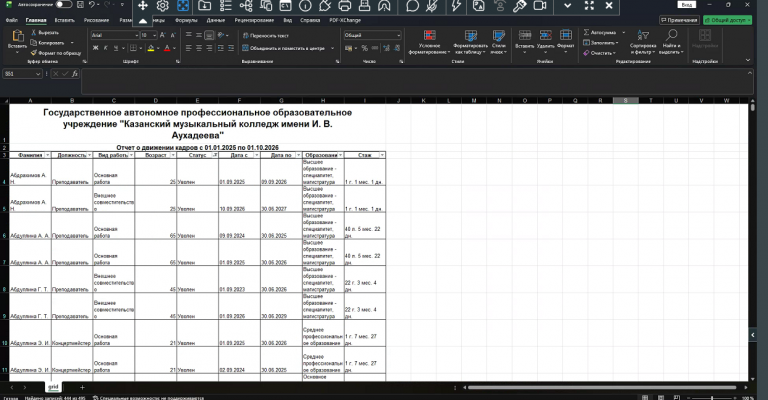Click the Копировать (Copy) button
The height and width of the screenshot is (400, 768).
[x=48, y=43]
